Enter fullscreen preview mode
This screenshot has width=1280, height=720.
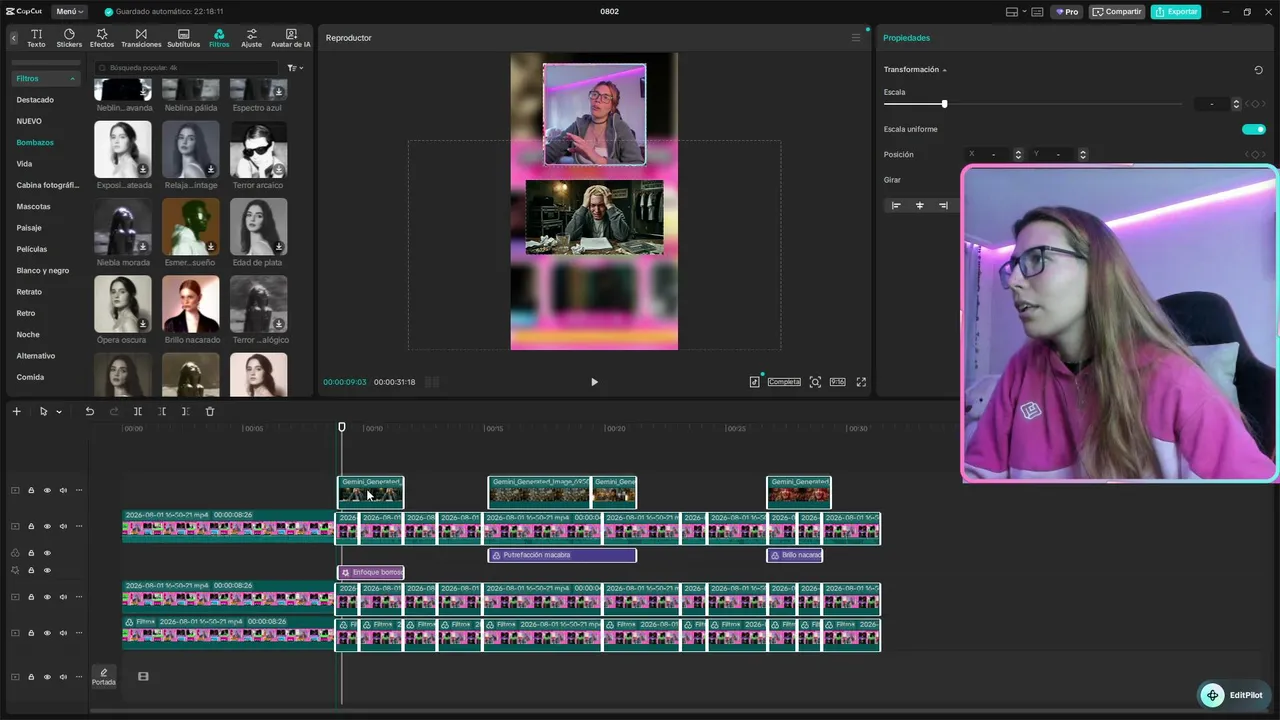click(x=861, y=382)
